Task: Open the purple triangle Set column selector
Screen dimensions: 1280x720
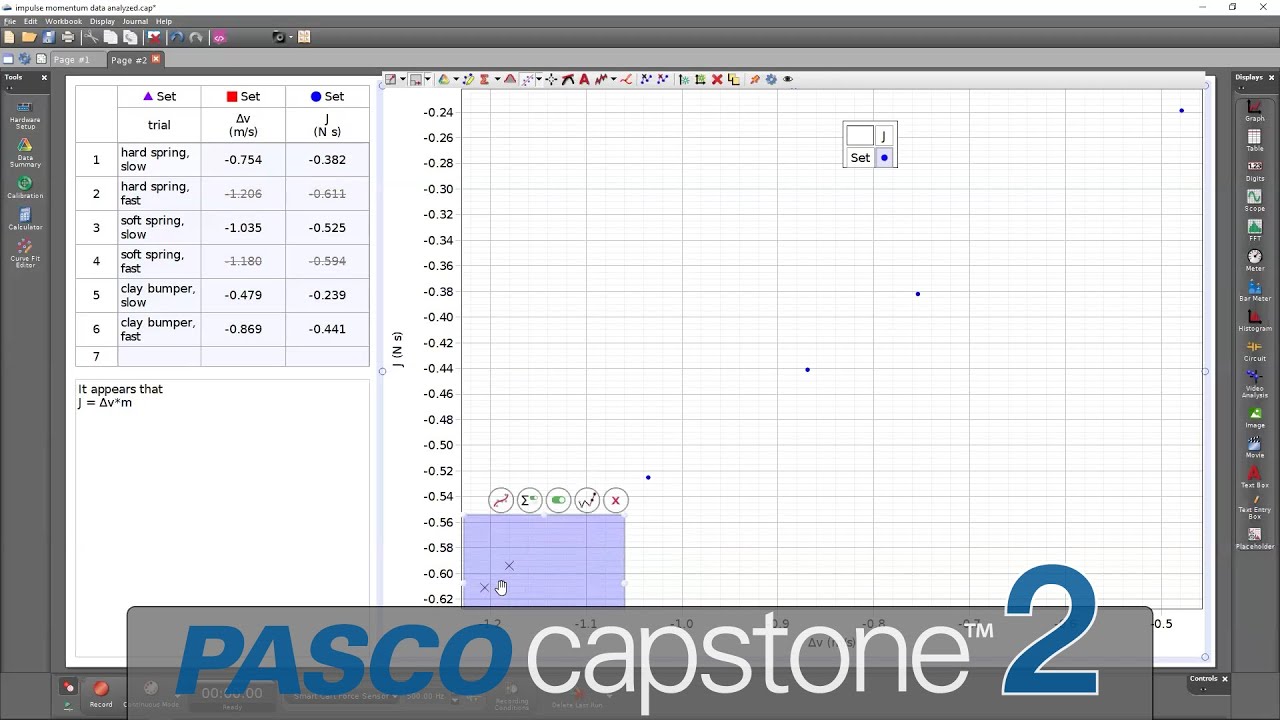Action: click(x=159, y=97)
